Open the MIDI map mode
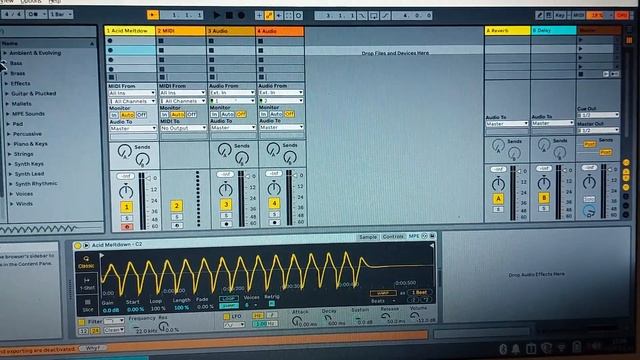640x360 pixels. (x=578, y=15)
